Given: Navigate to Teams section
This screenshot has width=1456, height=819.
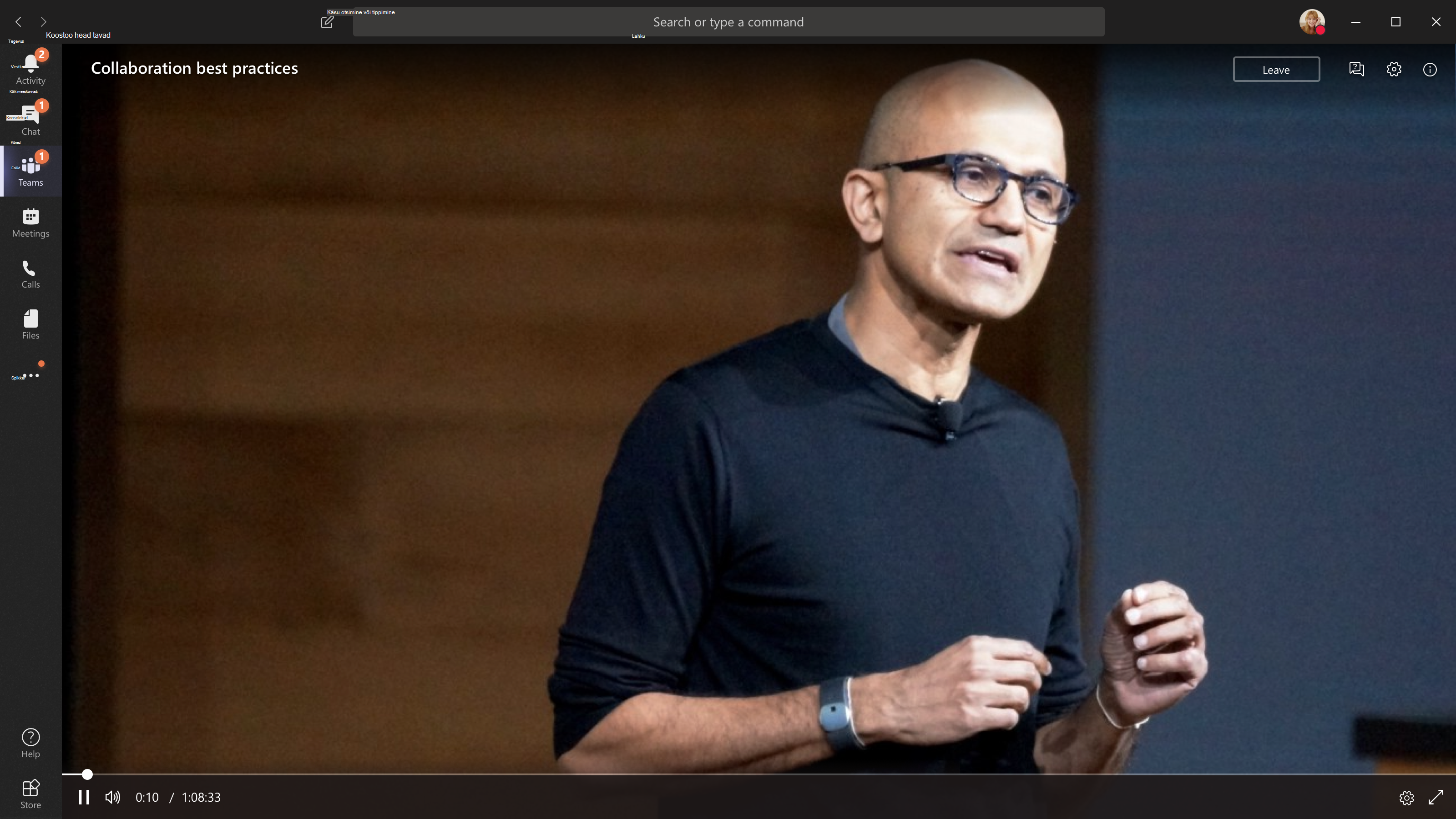Looking at the screenshot, I should pos(31,171).
